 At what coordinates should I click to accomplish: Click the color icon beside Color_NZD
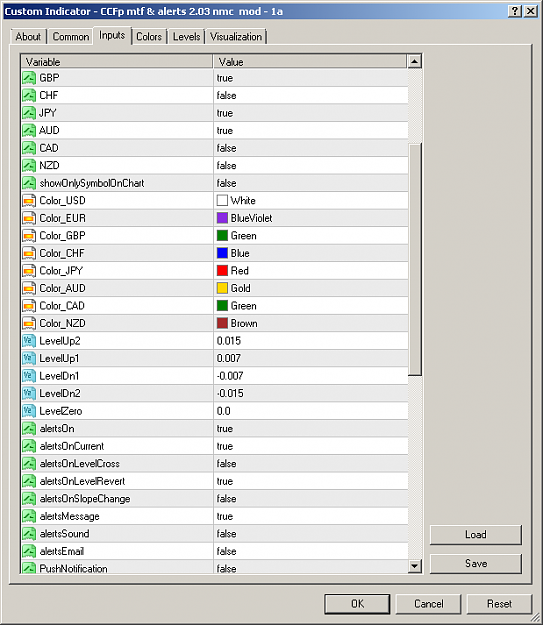coord(29,323)
